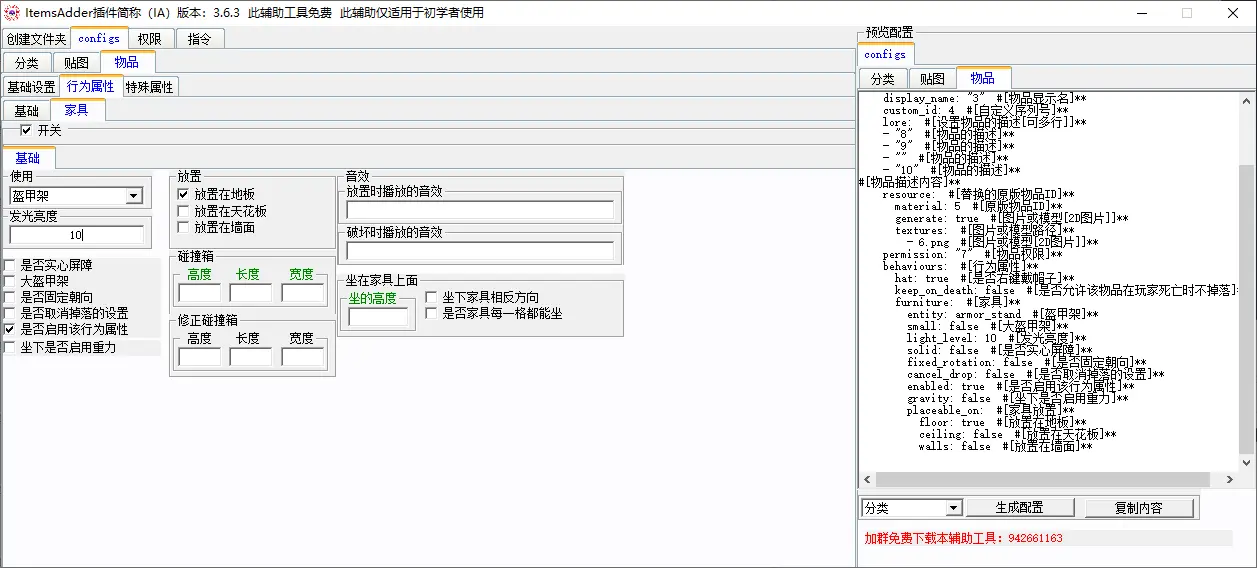Switch to the 家具 tab
This screenshot has height=568, width=1257.
tap(77, 110)
